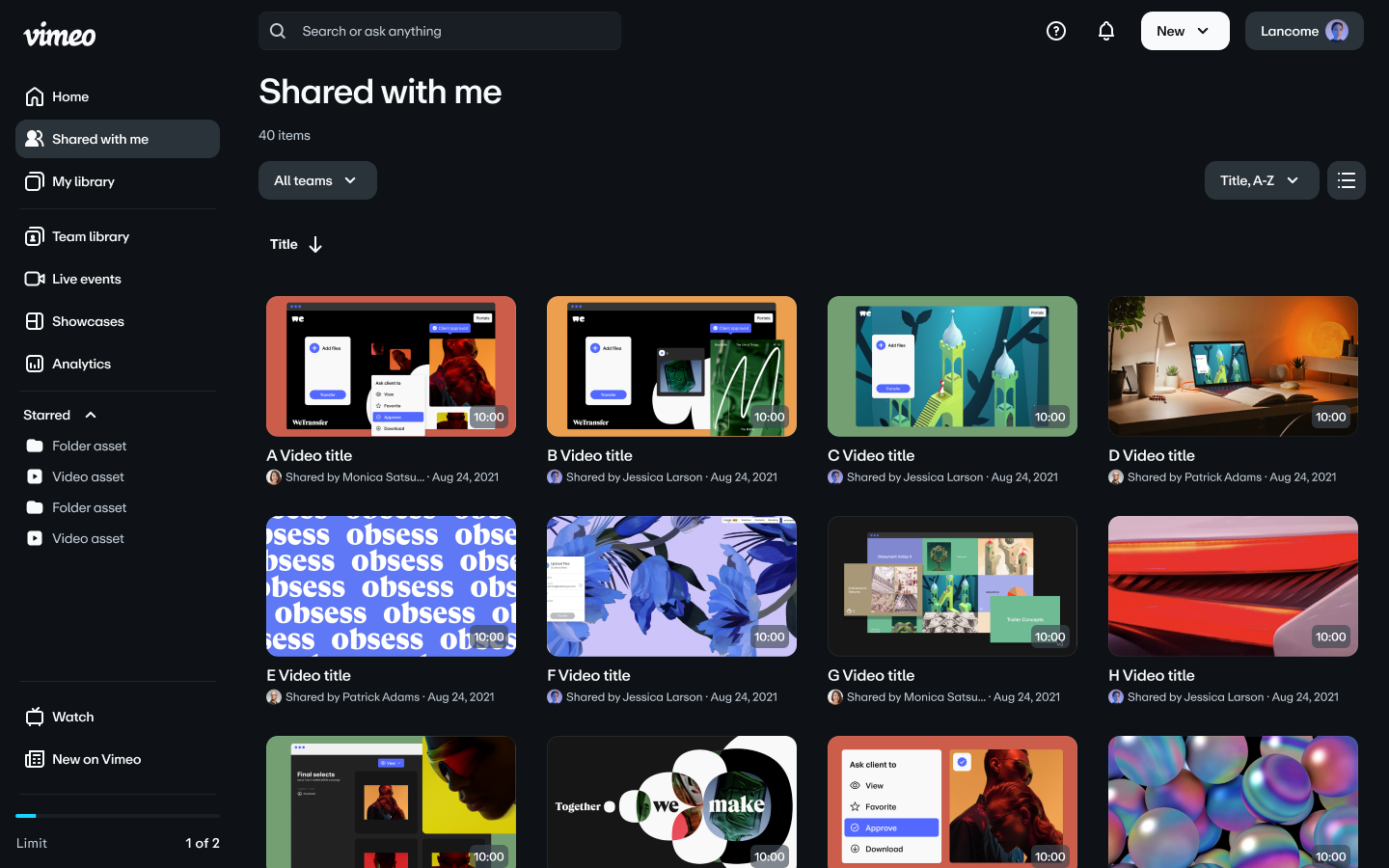Open Team library section
1389x868 pixels.
pyautogui.click(x=90, y=236)
